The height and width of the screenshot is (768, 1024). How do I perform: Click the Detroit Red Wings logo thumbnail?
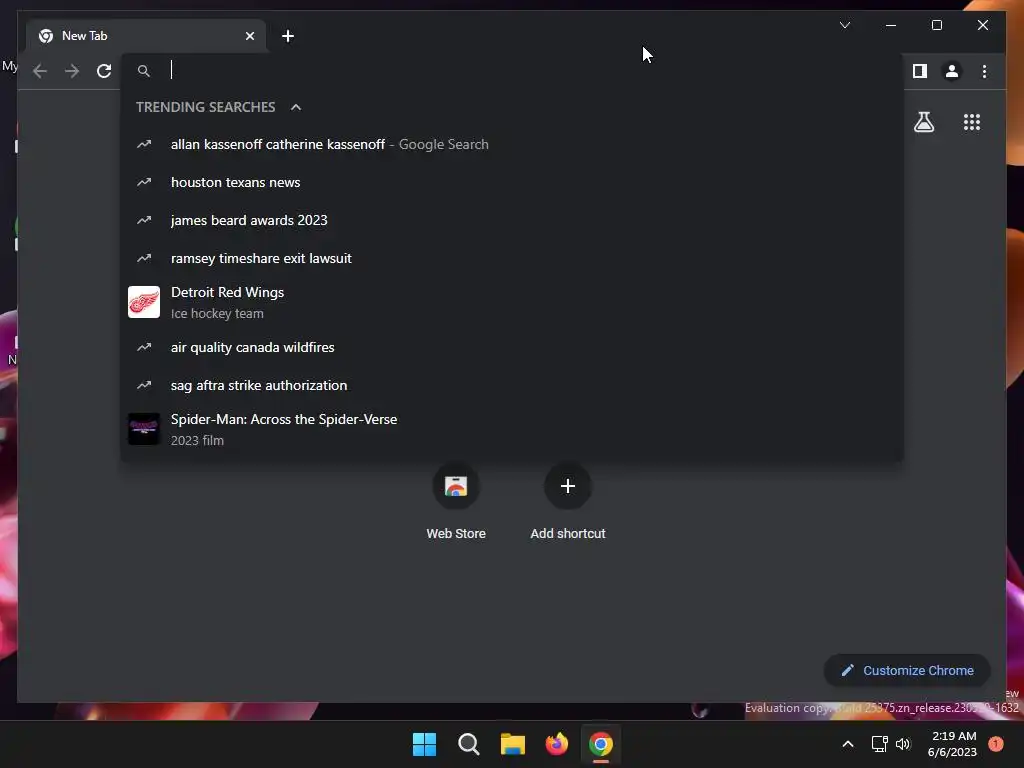pyautogui.click(x=144, y=302)
